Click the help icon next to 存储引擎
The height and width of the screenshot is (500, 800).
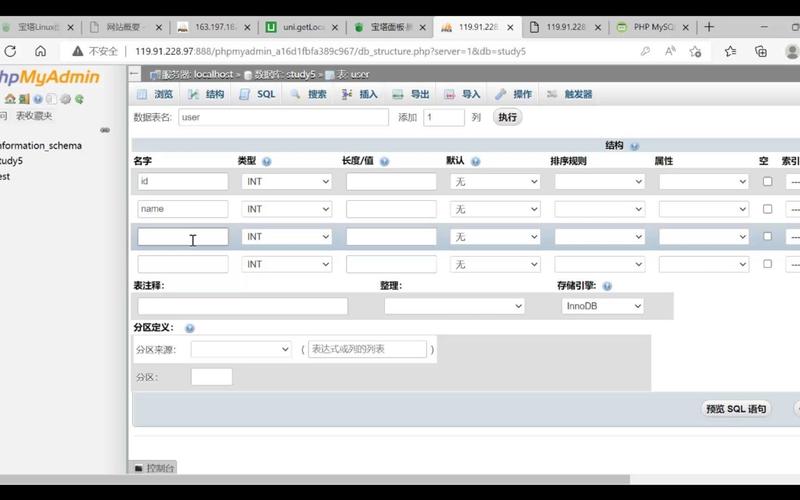pyautogui.click(x=607, y=286)
